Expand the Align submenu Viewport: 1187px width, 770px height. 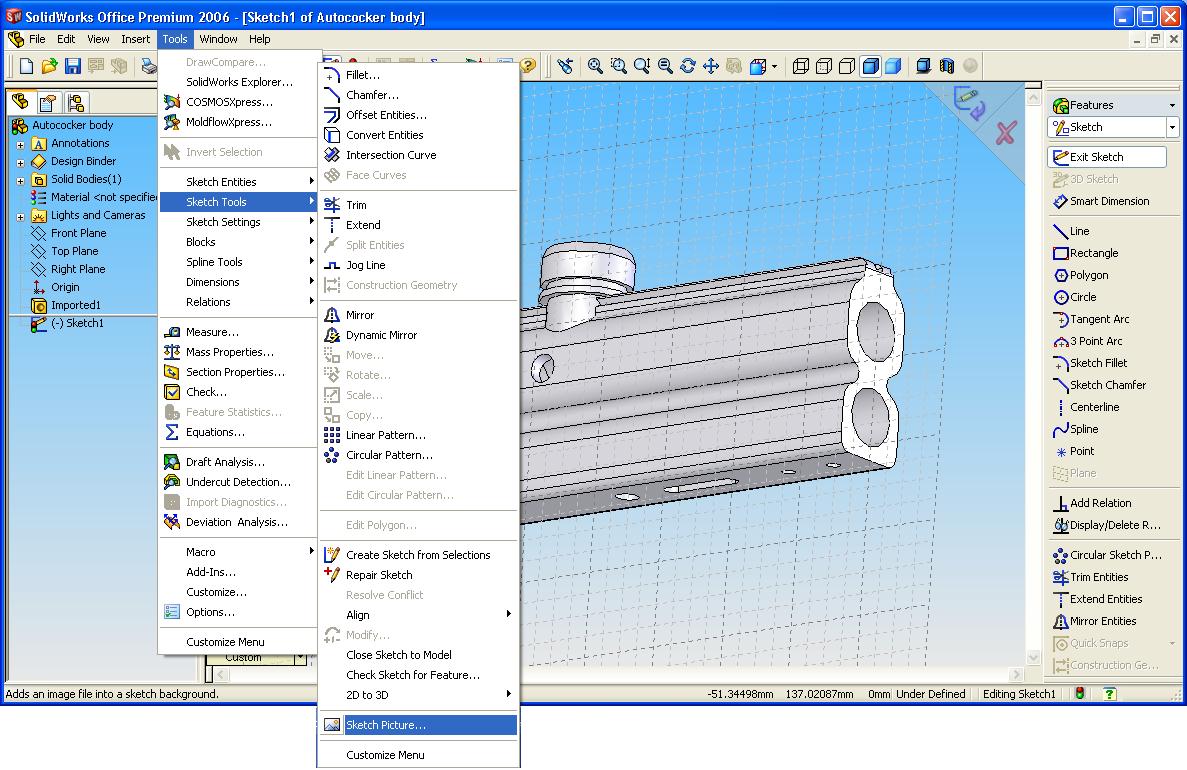(x=419, y=615)
